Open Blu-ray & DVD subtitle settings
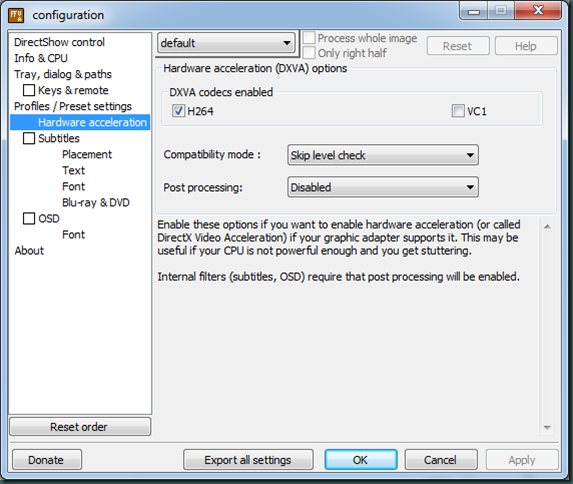 96,203
